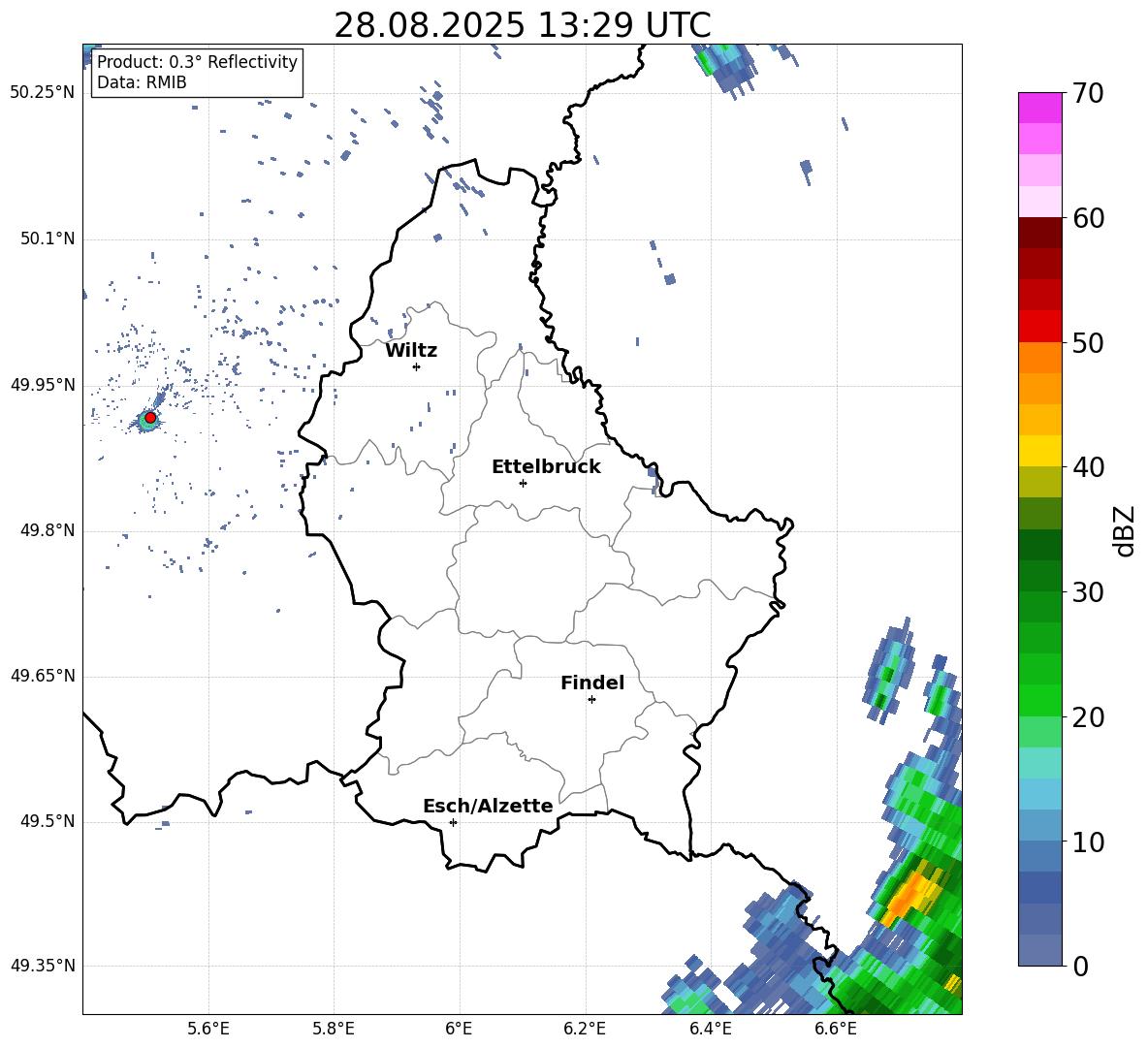This screenshot has width=1148, height=1048.
Task: Click the colorbar tick label 50
Action: pos(1088,342)
